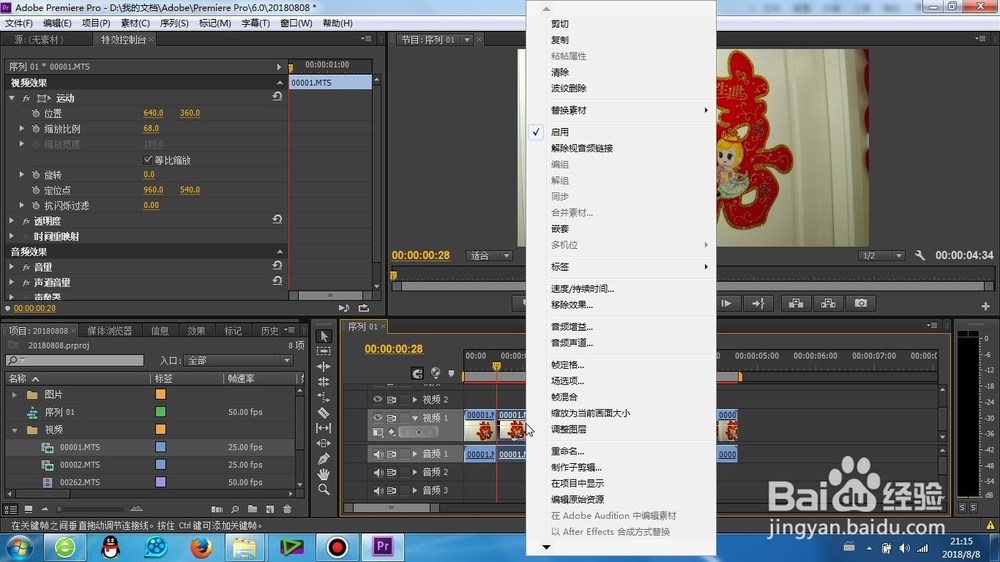Expand the 图片 bin folder
This screenshot has height=562, width=1000.
[x=14, y=395]
